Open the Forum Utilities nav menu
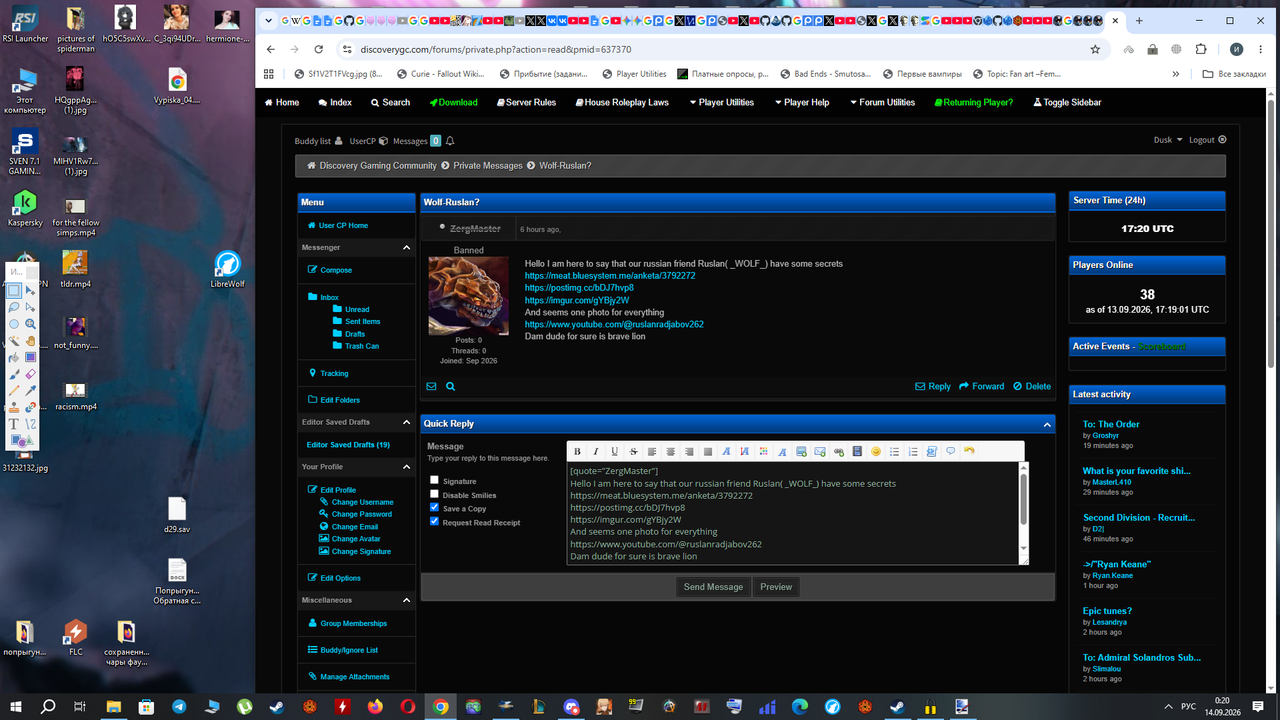The height and width of the screenshot is (720, 1280). pos(882,102)
